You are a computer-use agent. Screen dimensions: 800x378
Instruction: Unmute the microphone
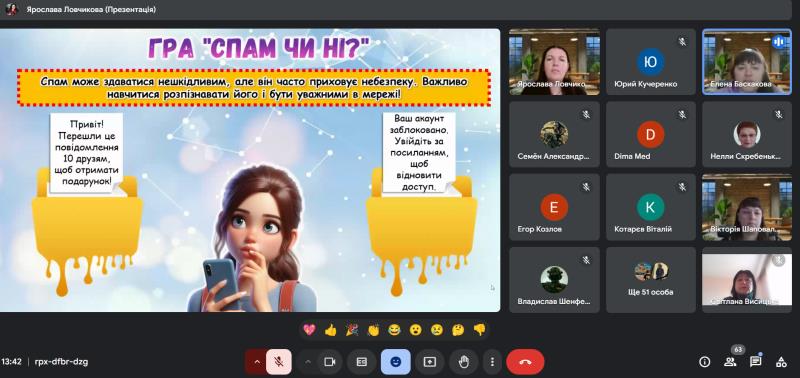(279, 362)
